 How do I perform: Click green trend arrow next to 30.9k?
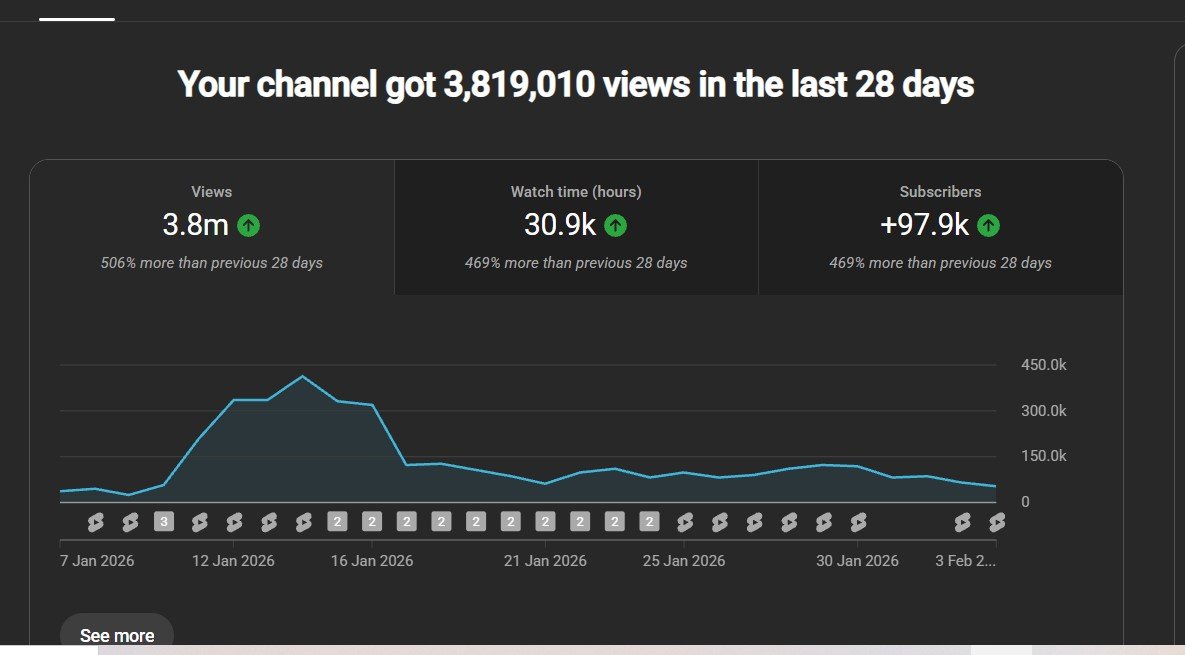(616, 226)
